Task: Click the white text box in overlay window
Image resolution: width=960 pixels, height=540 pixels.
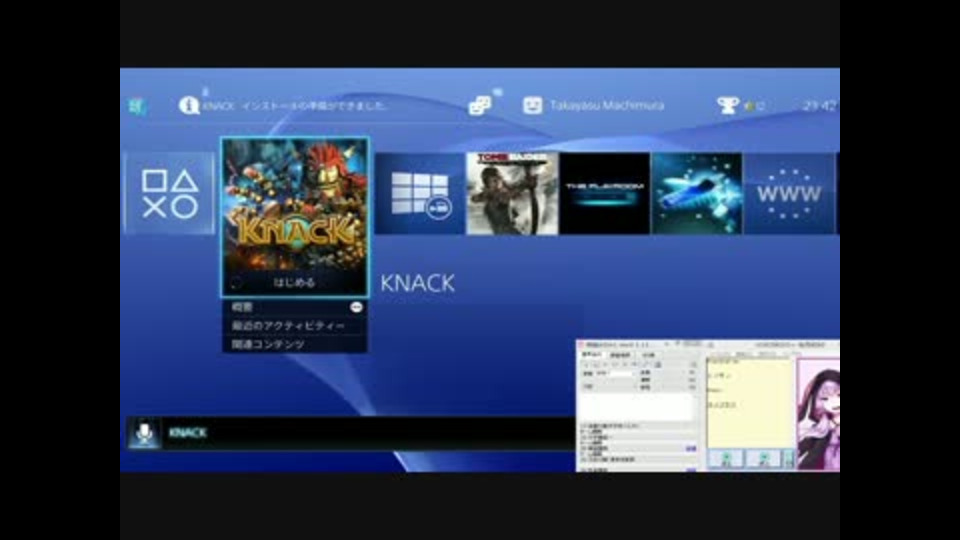Action: 637,407
